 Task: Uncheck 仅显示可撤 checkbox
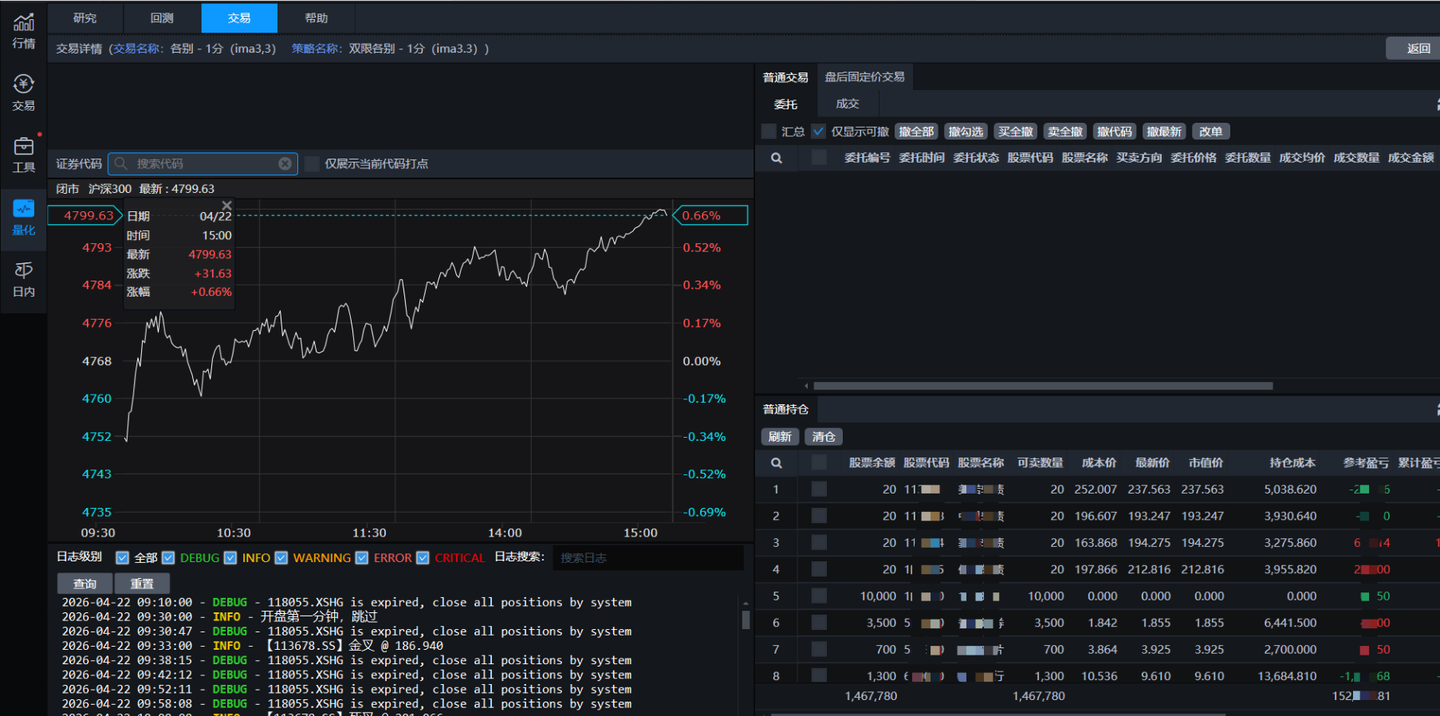(819, 132)
